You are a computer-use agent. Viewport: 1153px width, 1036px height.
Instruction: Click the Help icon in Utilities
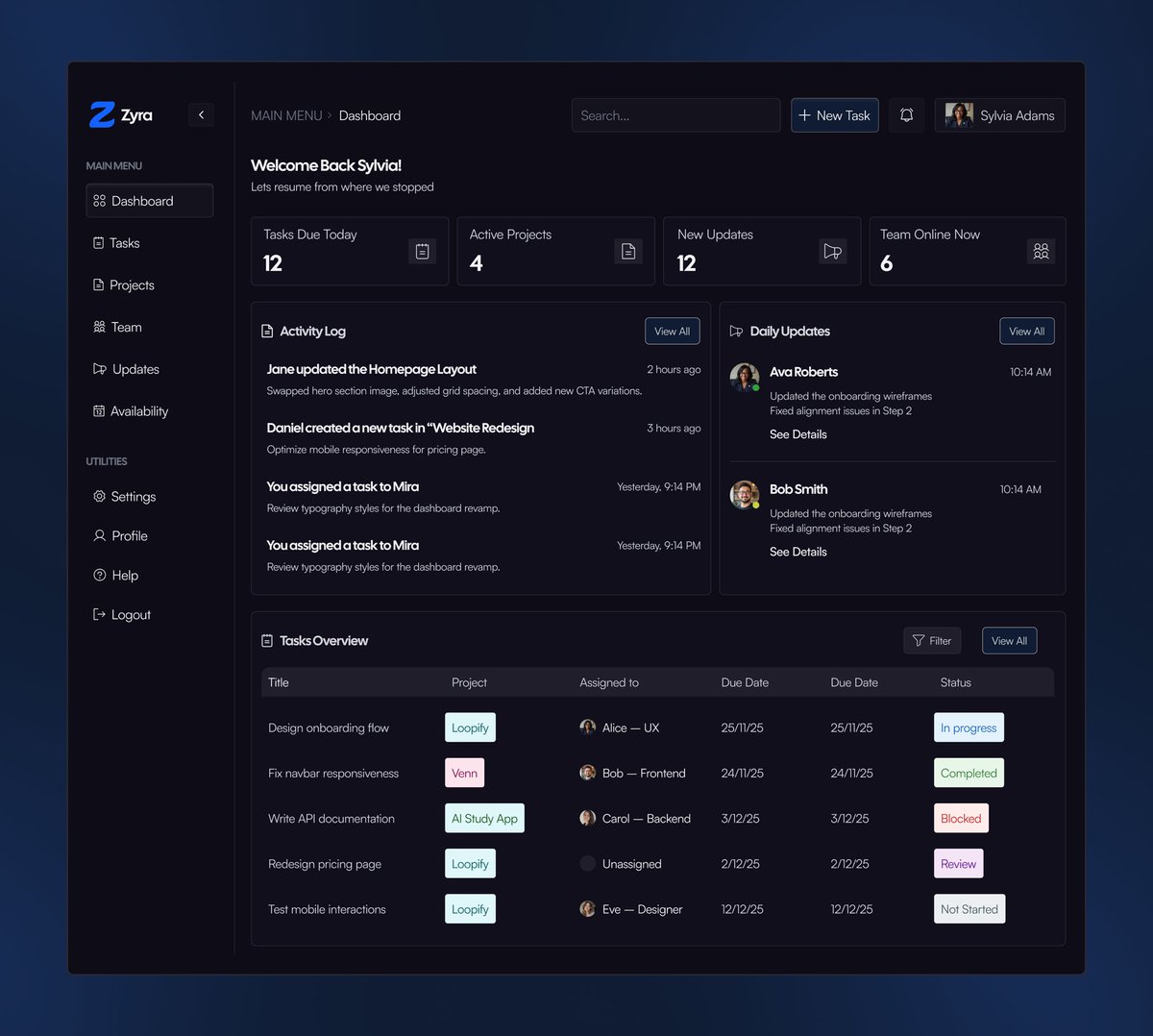click(x=99, y=575)
